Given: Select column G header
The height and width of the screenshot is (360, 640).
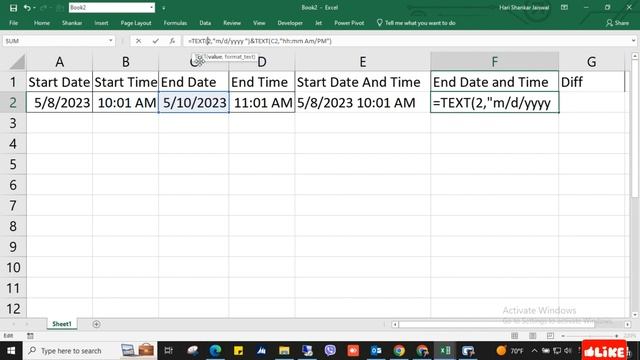Looking at the screenshot, I should tap(591, 62).
